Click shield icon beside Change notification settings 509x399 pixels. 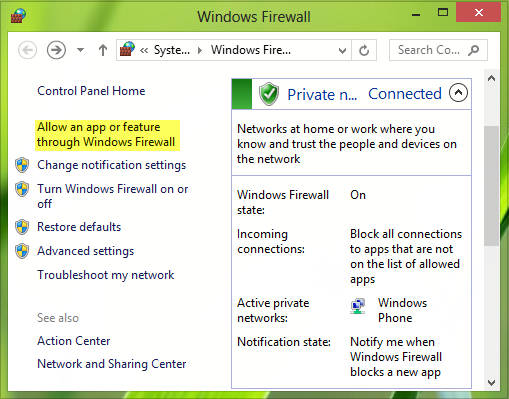[22, 165]
